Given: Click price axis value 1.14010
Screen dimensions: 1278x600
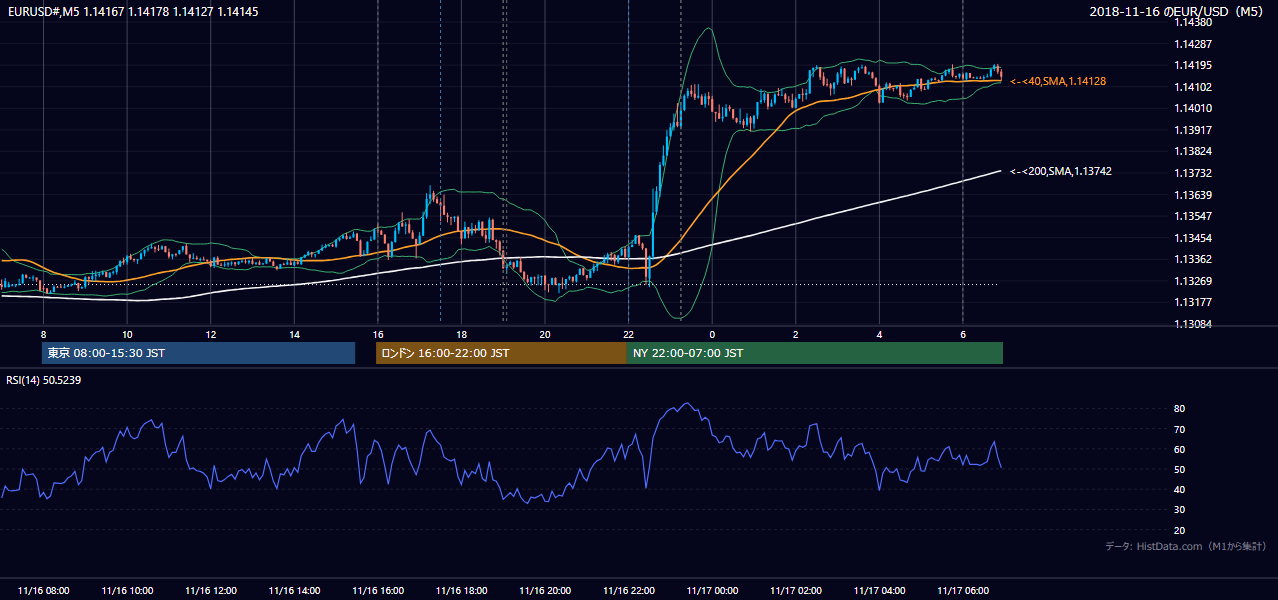Looking at the screenshot, I should tap(1193, 108).
